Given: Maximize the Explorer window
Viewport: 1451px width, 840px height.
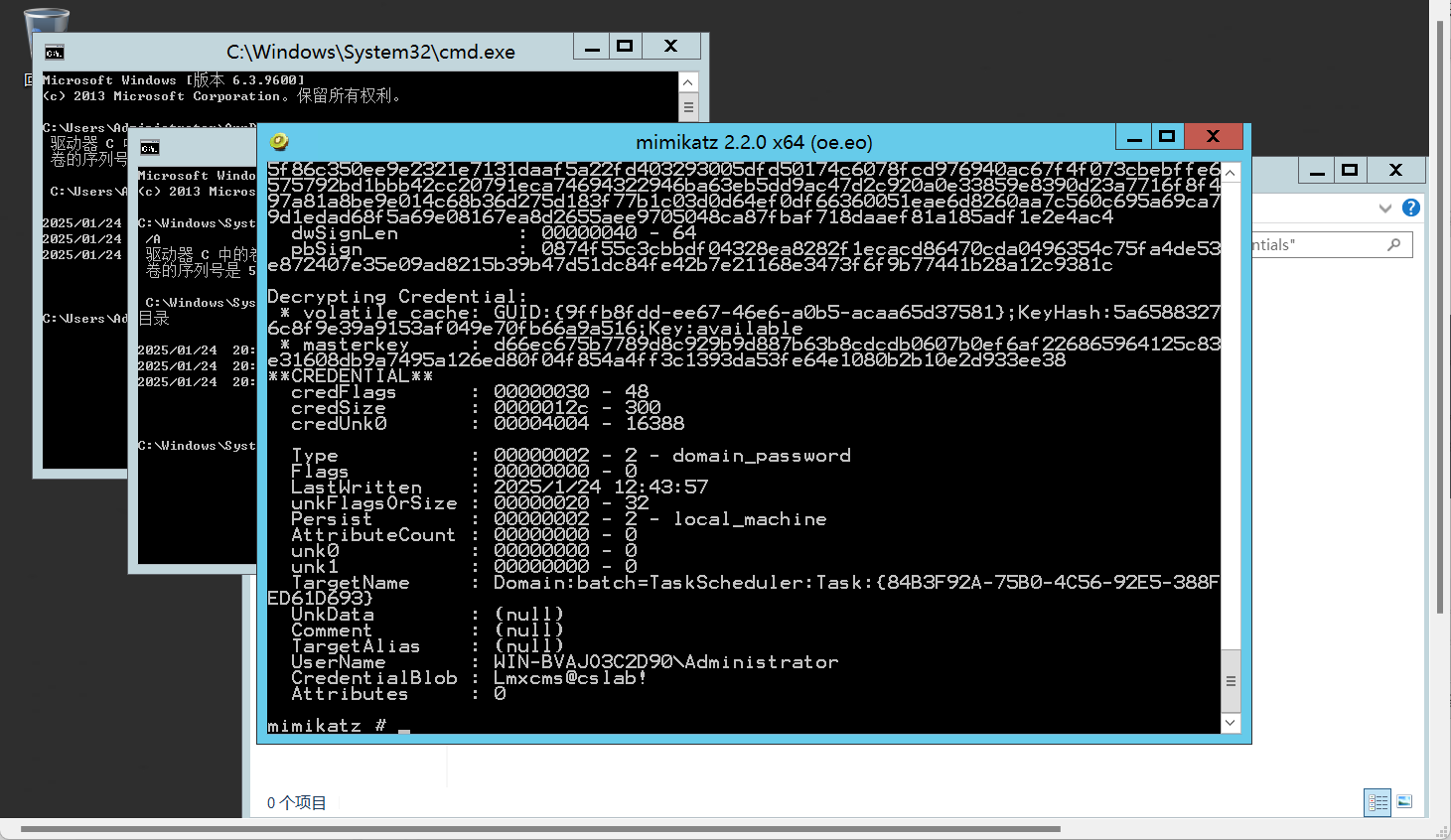Looking at the screenshot, I should pos(1350,171).
